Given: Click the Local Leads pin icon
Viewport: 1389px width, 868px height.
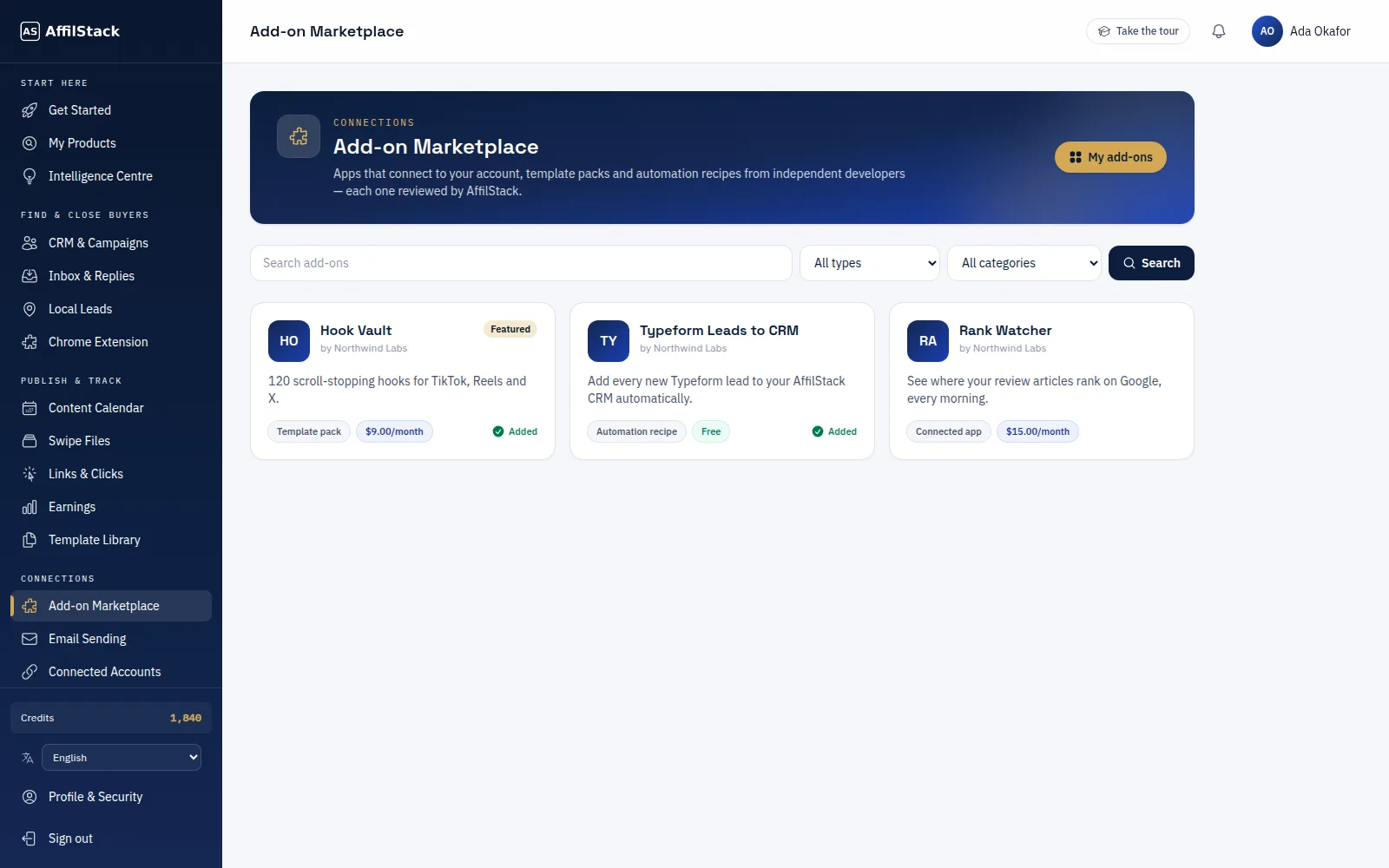Looking at the screenshot, I should click(30, 309).
